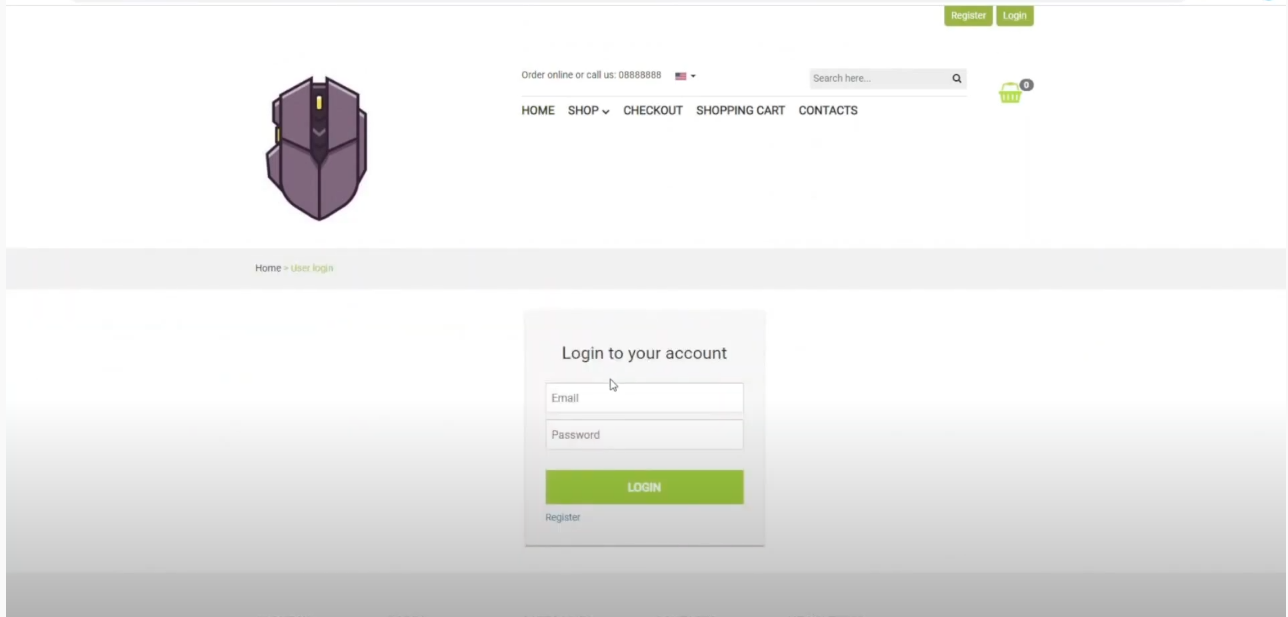Viewport: 1288px width, 617px height.
Task: Navigate to CONTACTS in the menu
Action: tap(828, 111)
